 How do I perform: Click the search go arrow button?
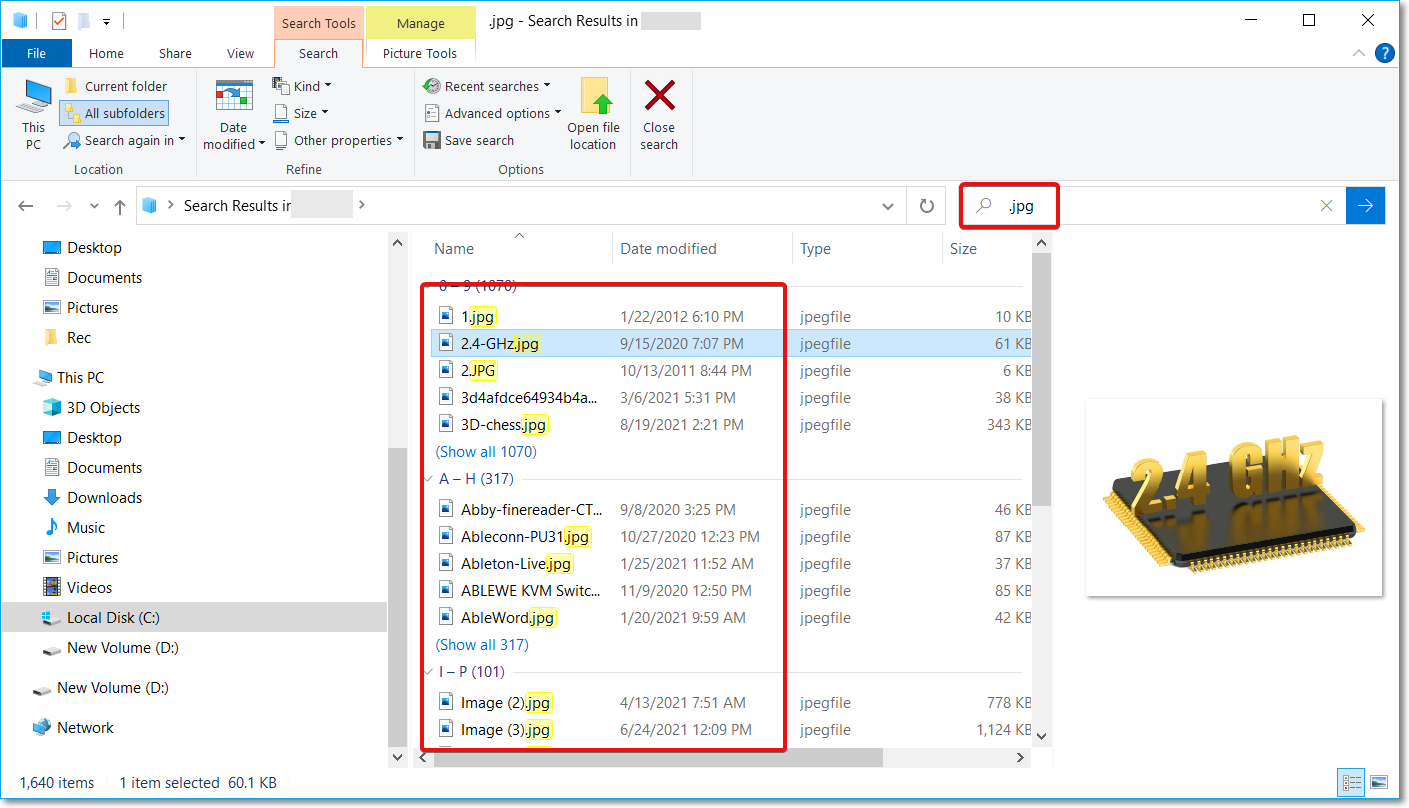pyautogui.click(x=1365, y=206)
